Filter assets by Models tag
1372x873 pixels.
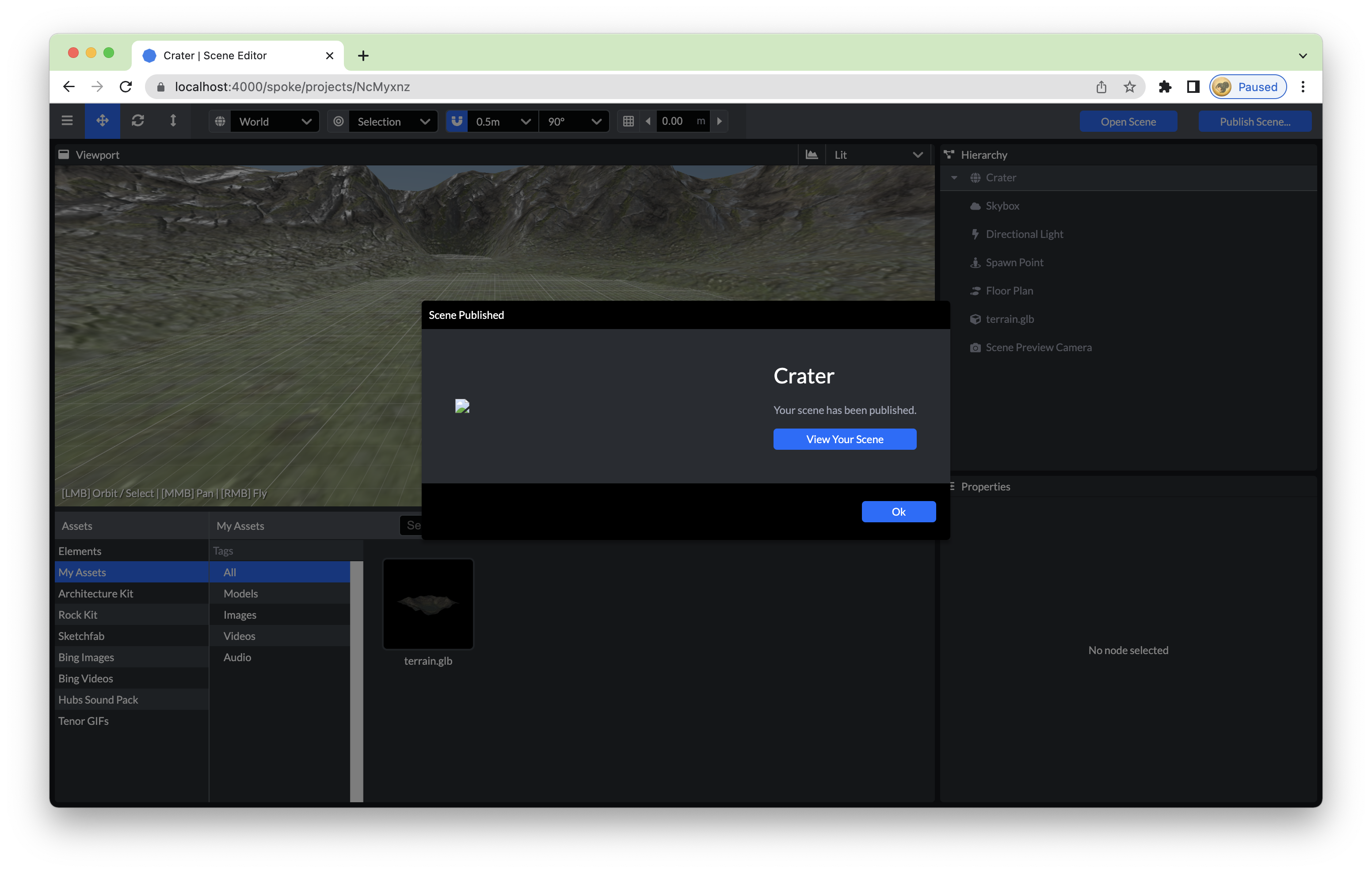(280, 593)
